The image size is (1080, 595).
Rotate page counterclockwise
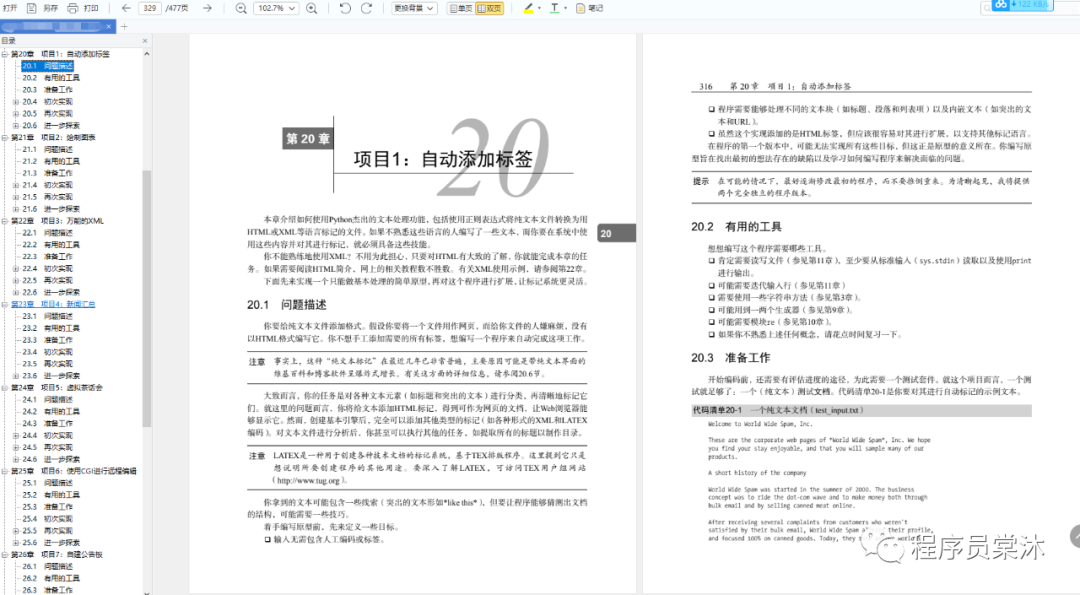tap(345, 8)
